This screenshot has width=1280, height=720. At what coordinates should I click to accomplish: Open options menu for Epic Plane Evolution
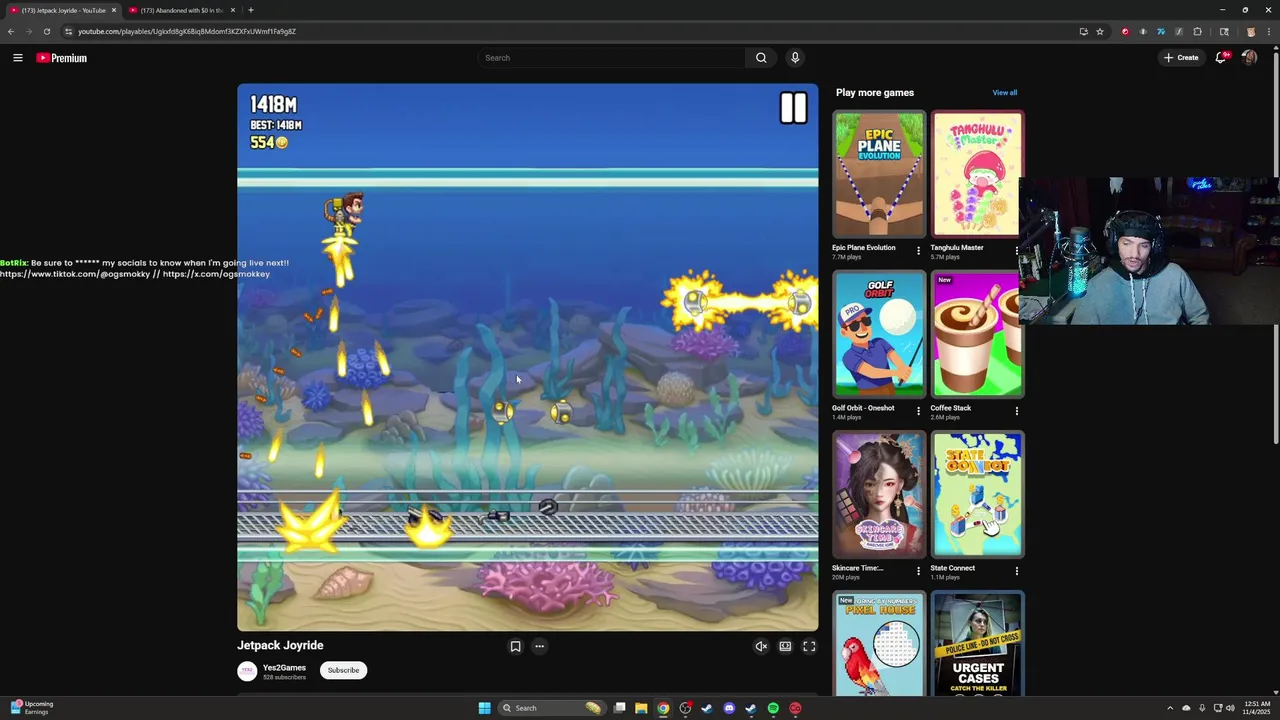[918, 251]
